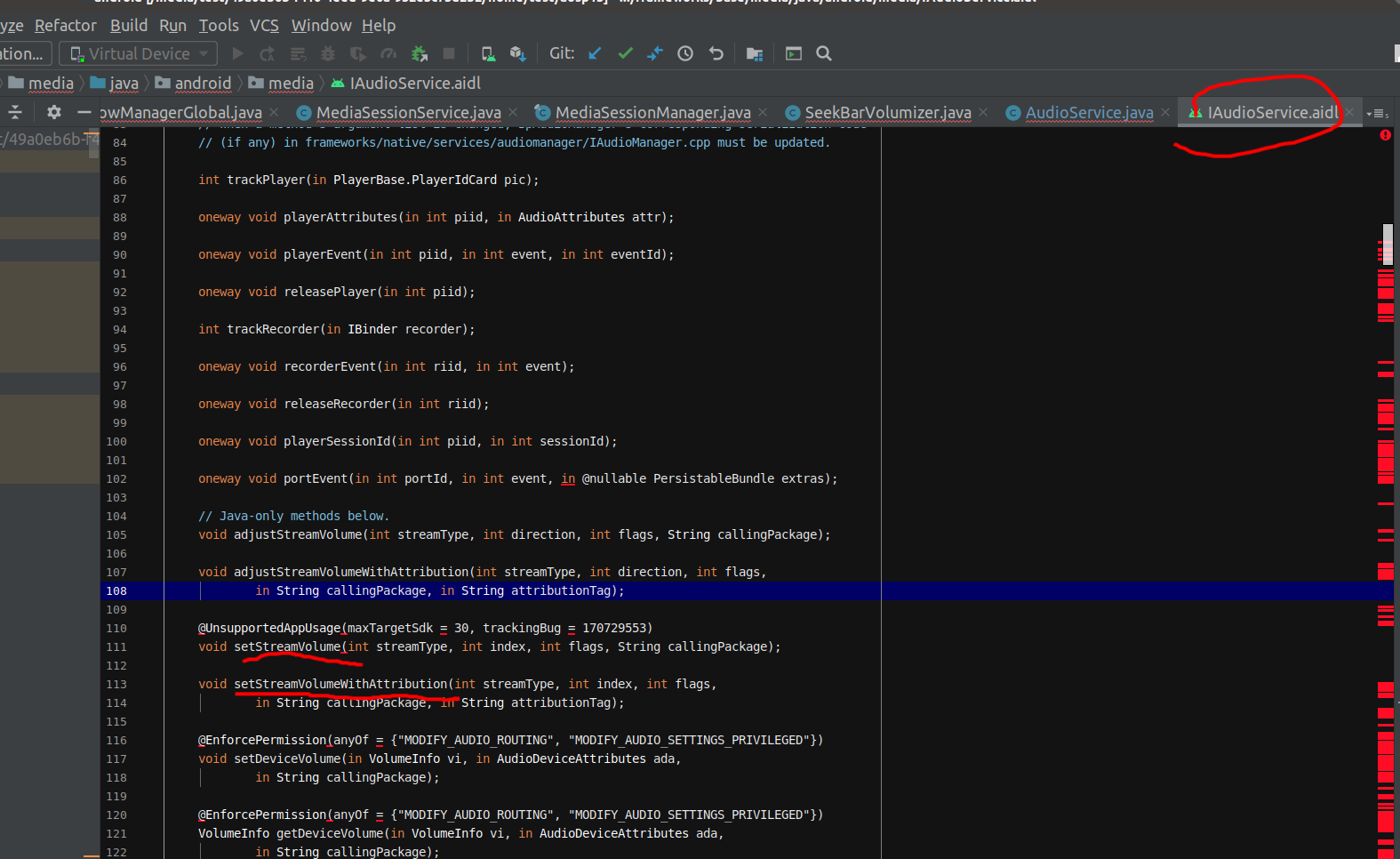Click the '// Java-only methods below.' comment

pyautogui.click(x=293, y=516)
